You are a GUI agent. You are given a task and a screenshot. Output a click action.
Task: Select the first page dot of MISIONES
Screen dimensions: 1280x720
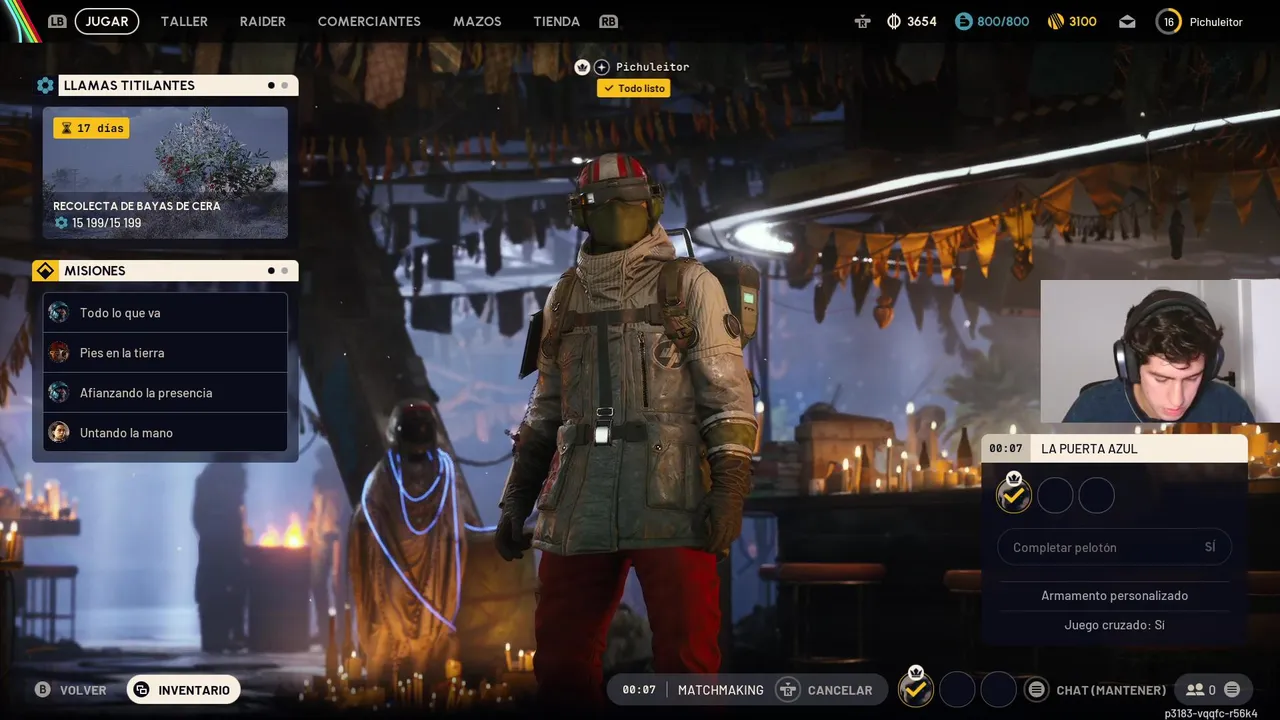click(271, 271)
